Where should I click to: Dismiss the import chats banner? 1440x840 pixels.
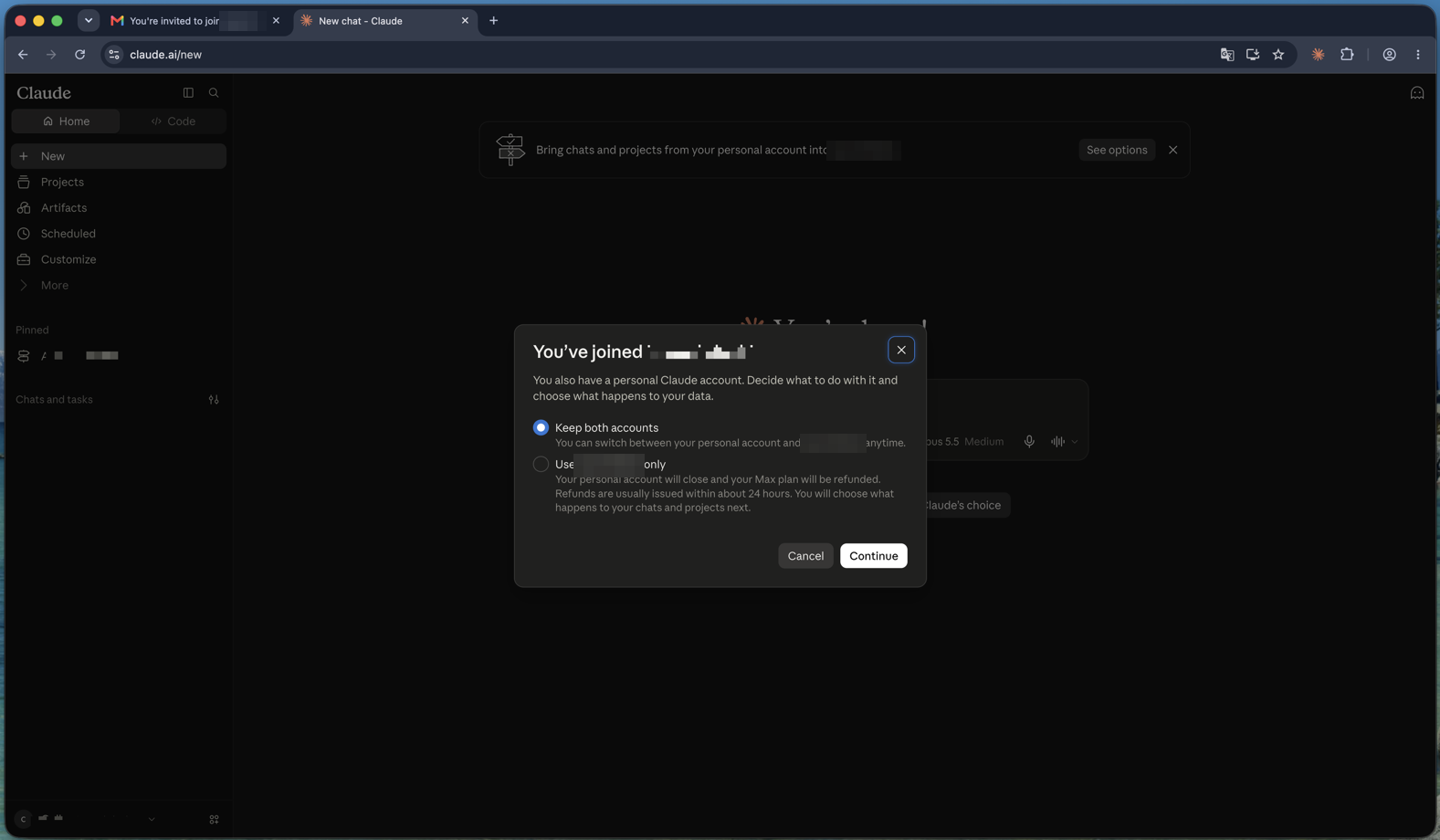pos(1173,150)
